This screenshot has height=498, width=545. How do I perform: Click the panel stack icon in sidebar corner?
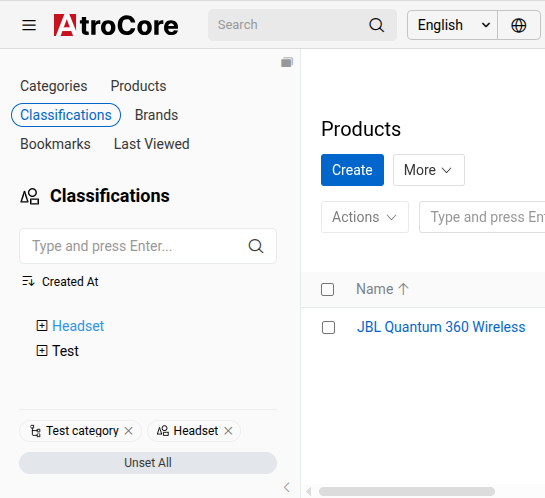click(287, 62)
